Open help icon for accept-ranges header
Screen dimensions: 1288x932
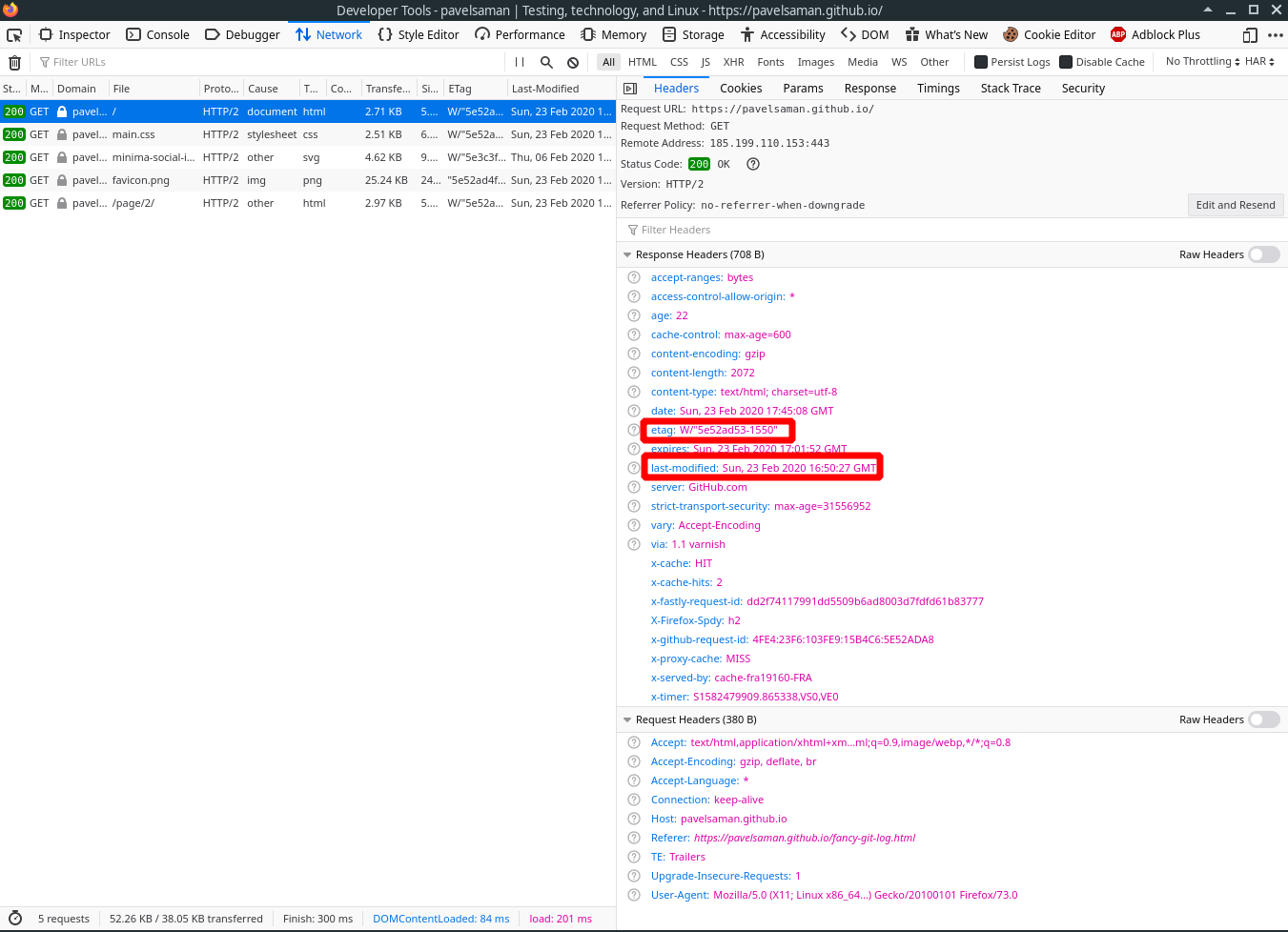(x=634, y=277)
